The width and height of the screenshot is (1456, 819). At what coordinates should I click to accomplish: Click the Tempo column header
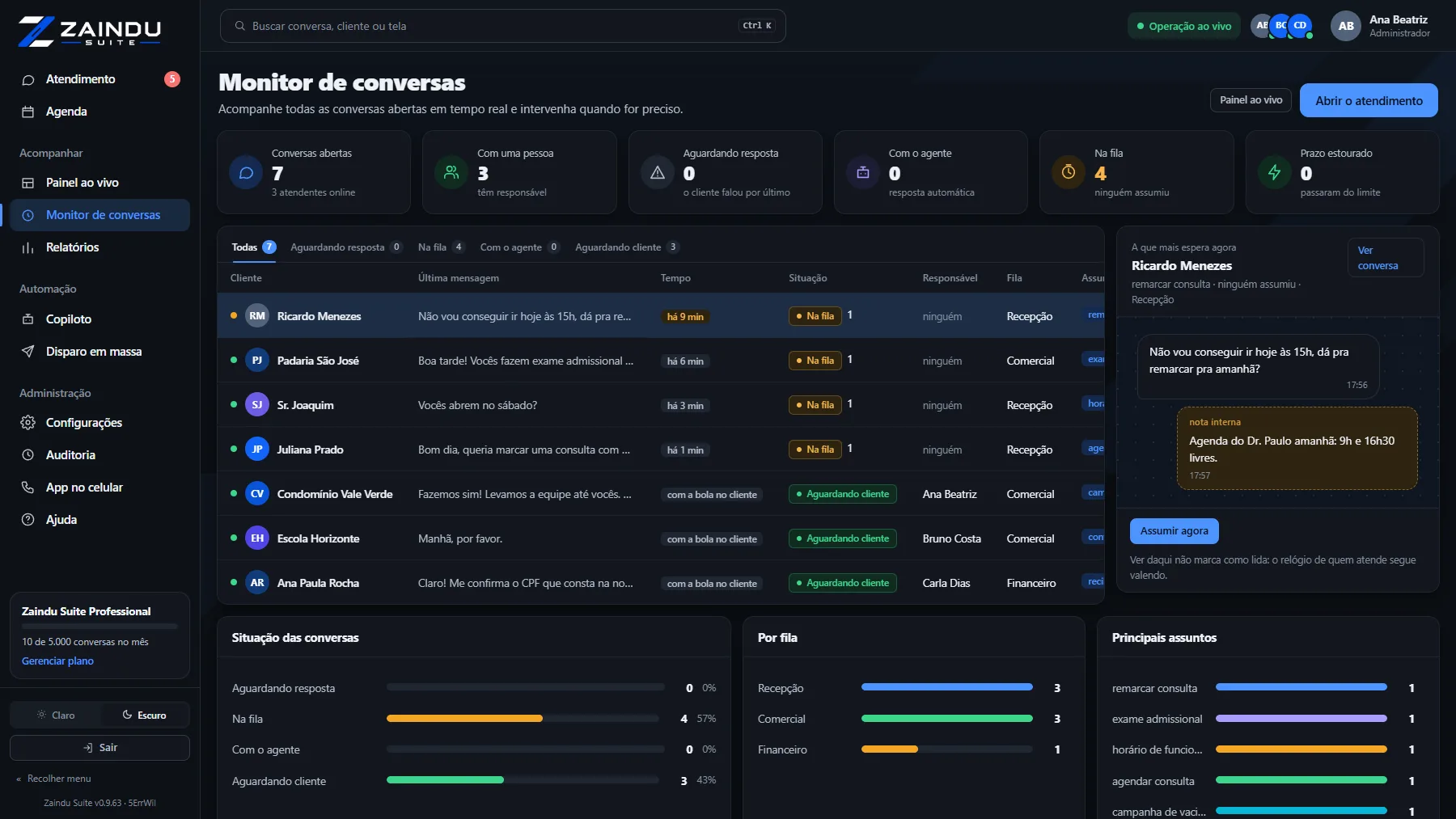[x=675, y=278]
